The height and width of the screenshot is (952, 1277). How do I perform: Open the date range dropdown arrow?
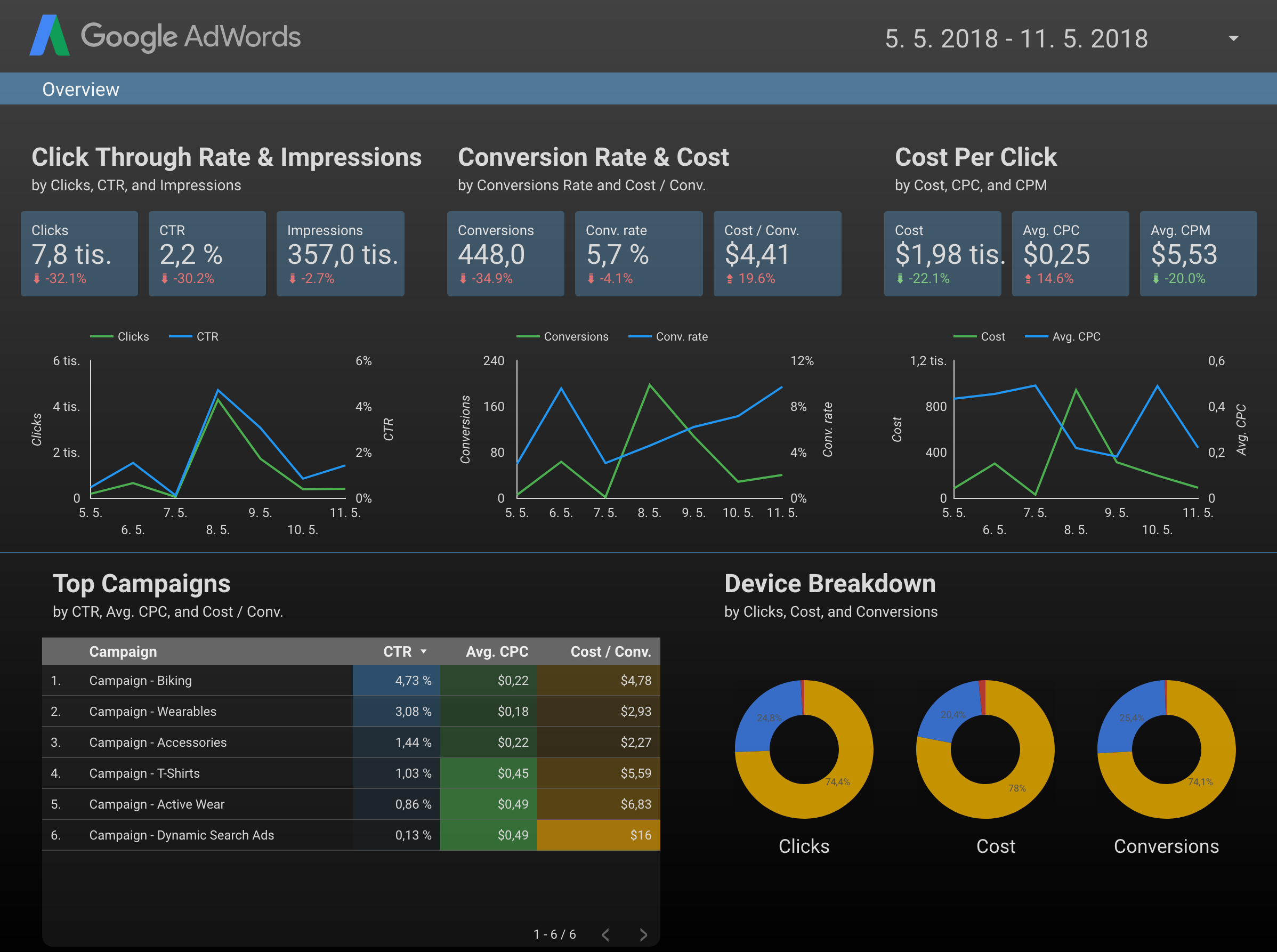[1233, 38]
